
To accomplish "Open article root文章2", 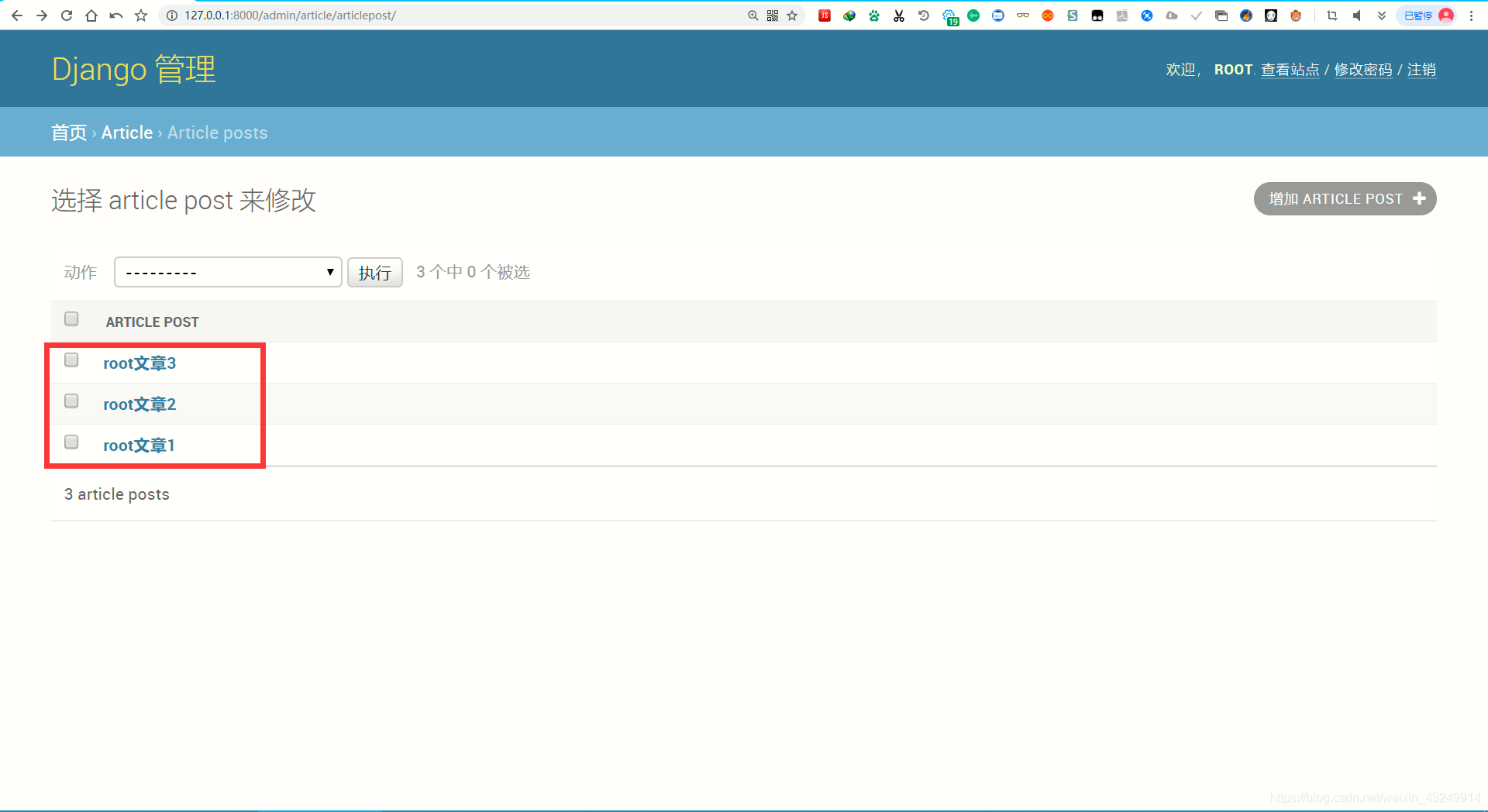I will [139, 404].
